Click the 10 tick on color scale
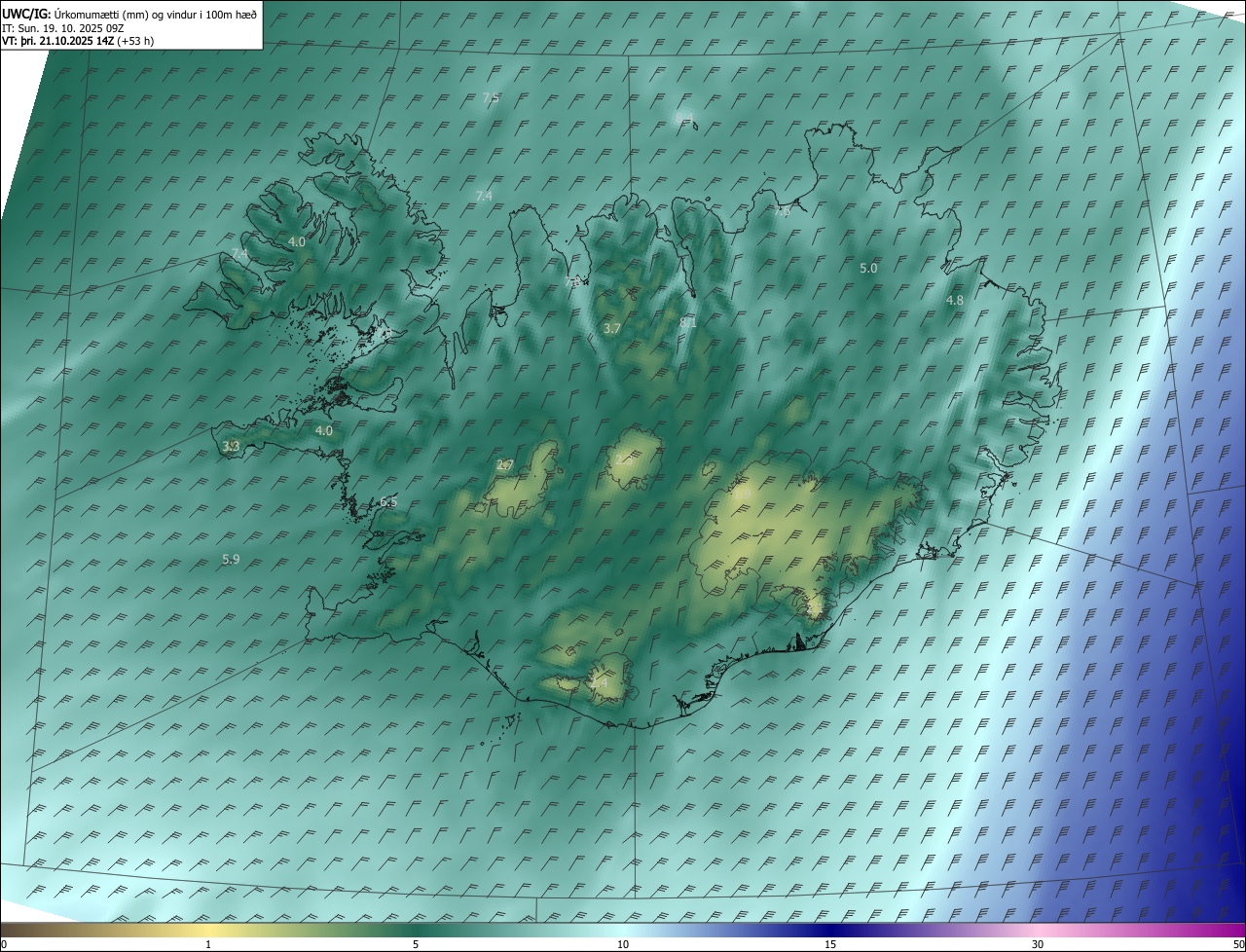1246x952 pixels. tap(623, 944)
